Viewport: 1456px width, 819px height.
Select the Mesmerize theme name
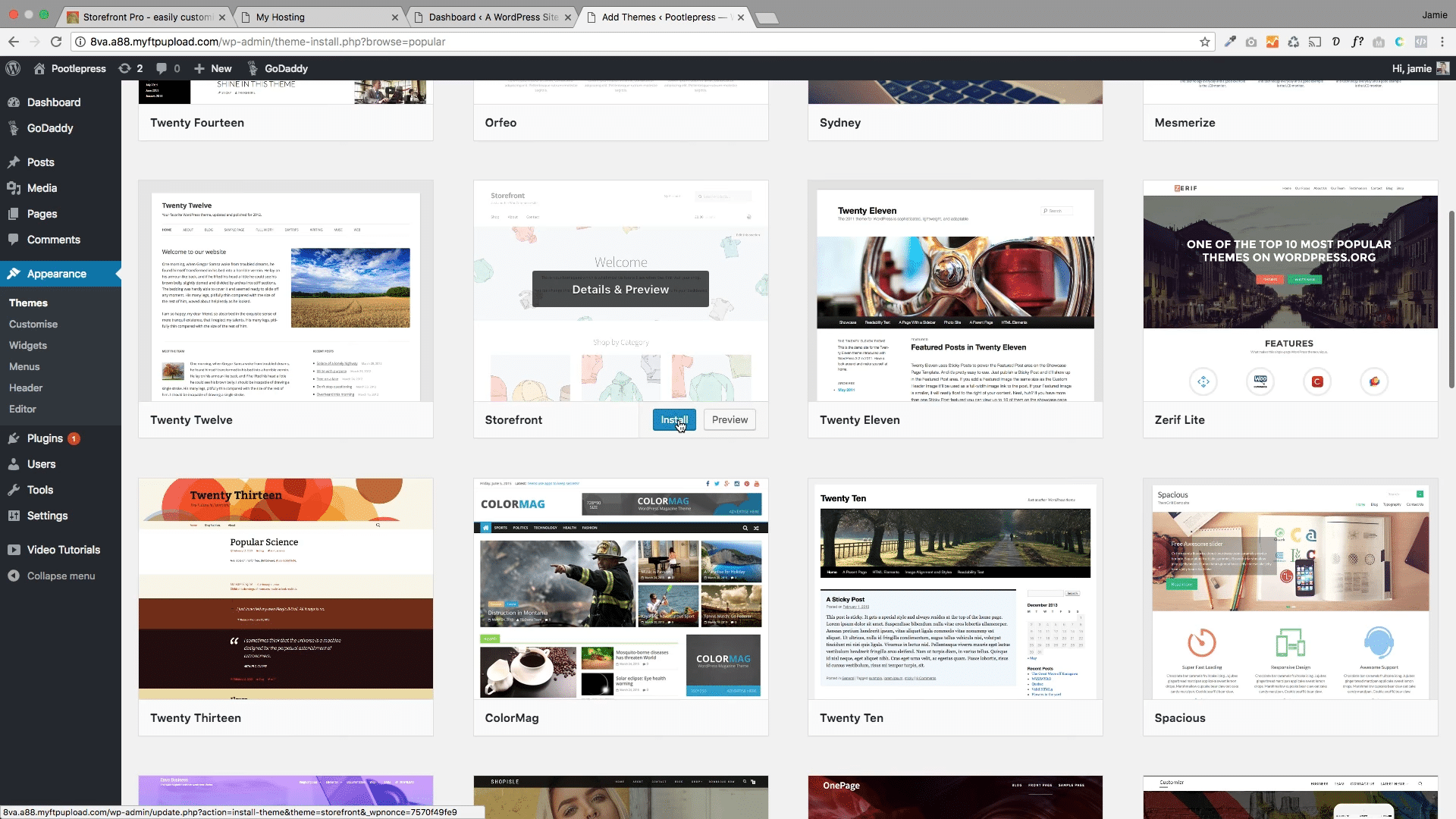pos(1185,123)
